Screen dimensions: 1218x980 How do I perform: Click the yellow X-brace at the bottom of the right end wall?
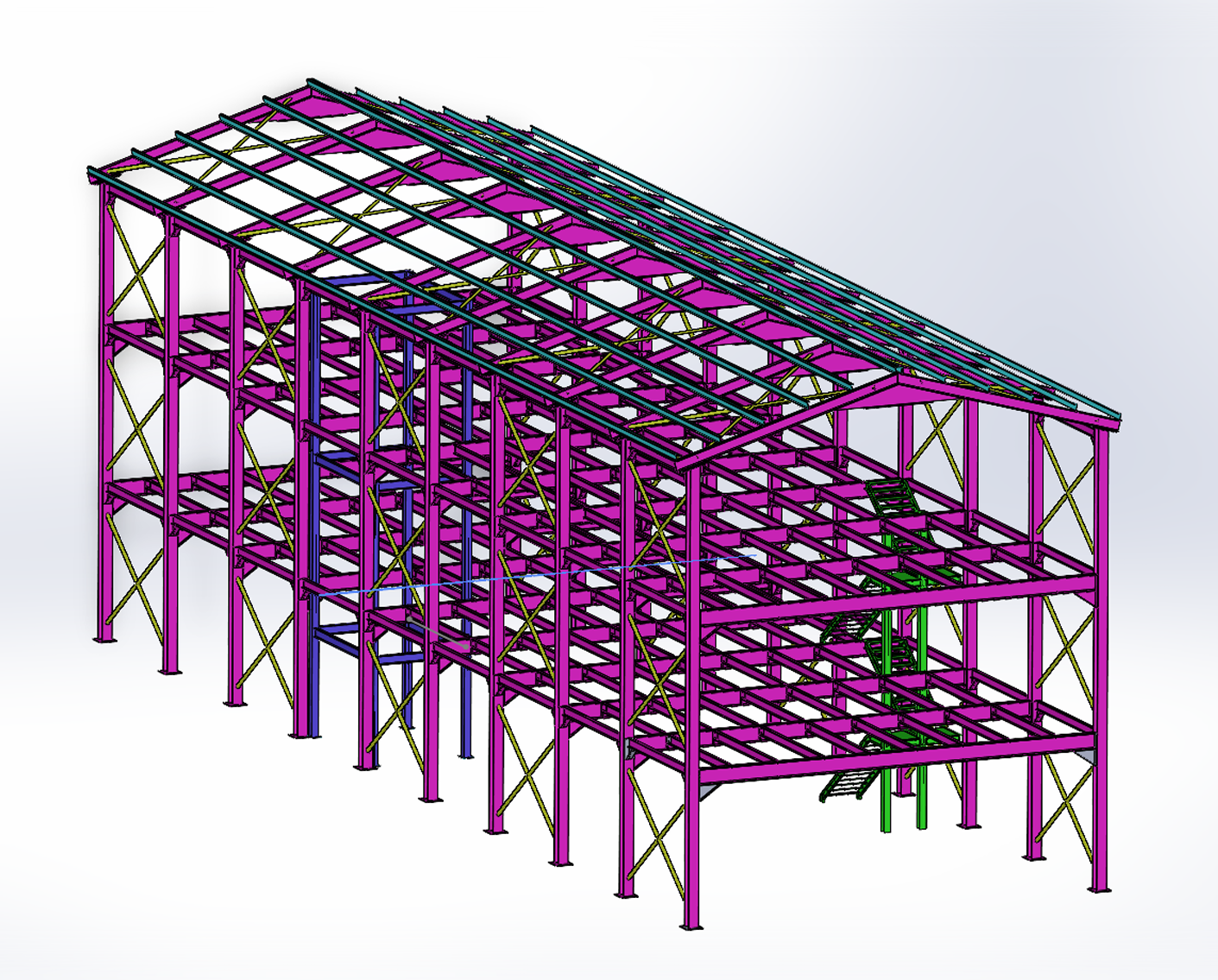point(1067,808)
